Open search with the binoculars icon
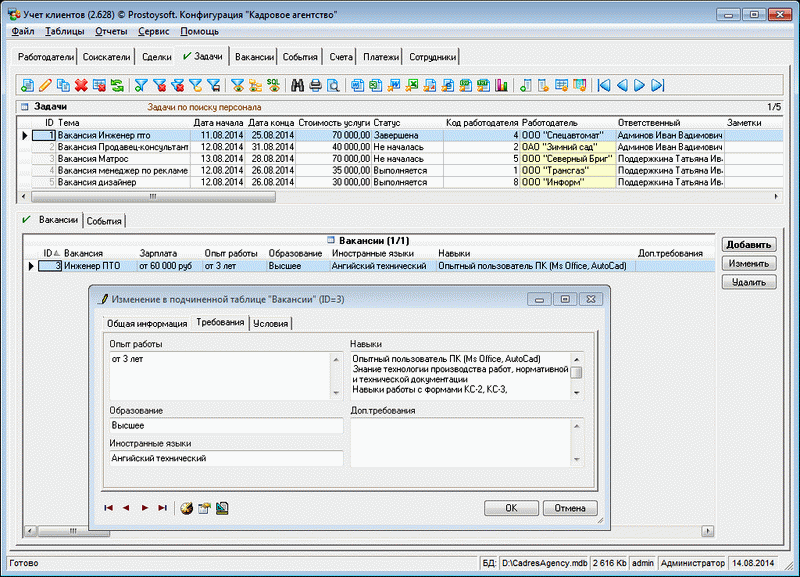This screenshot has width=800, height=577. click(x=297, y=85)
